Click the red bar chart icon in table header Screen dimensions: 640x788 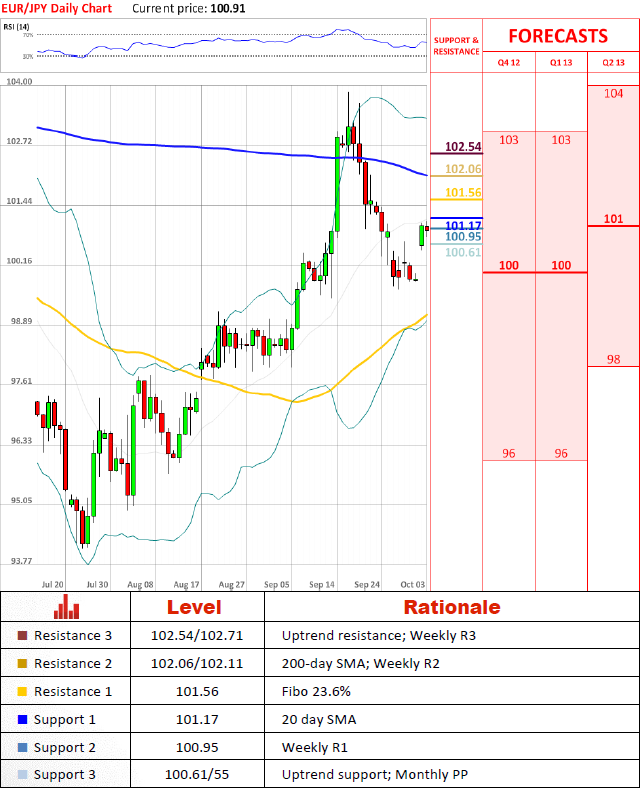(66, 607)
